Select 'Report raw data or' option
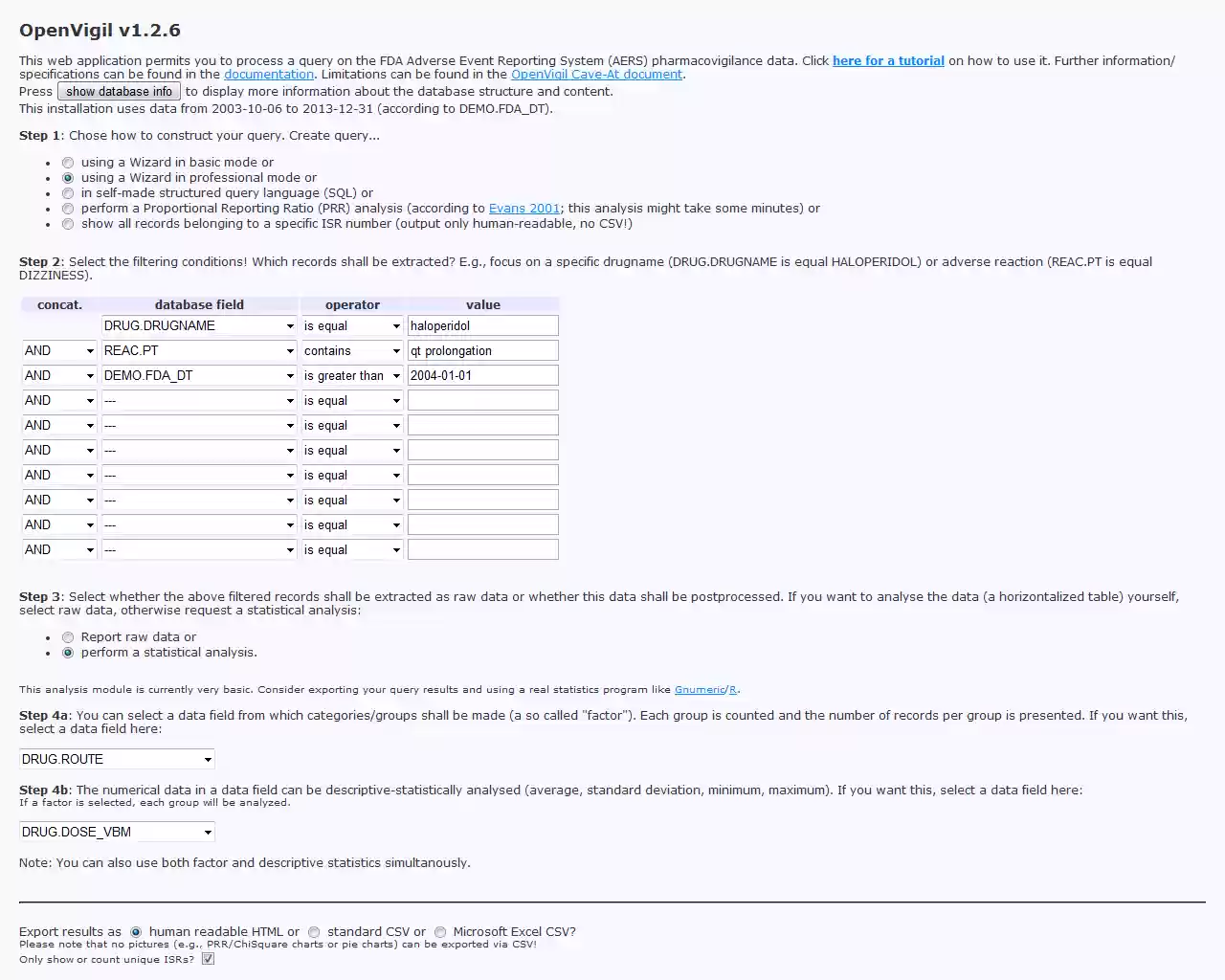The width and height of the screenshot is (1225, 980). pos(68,636)
